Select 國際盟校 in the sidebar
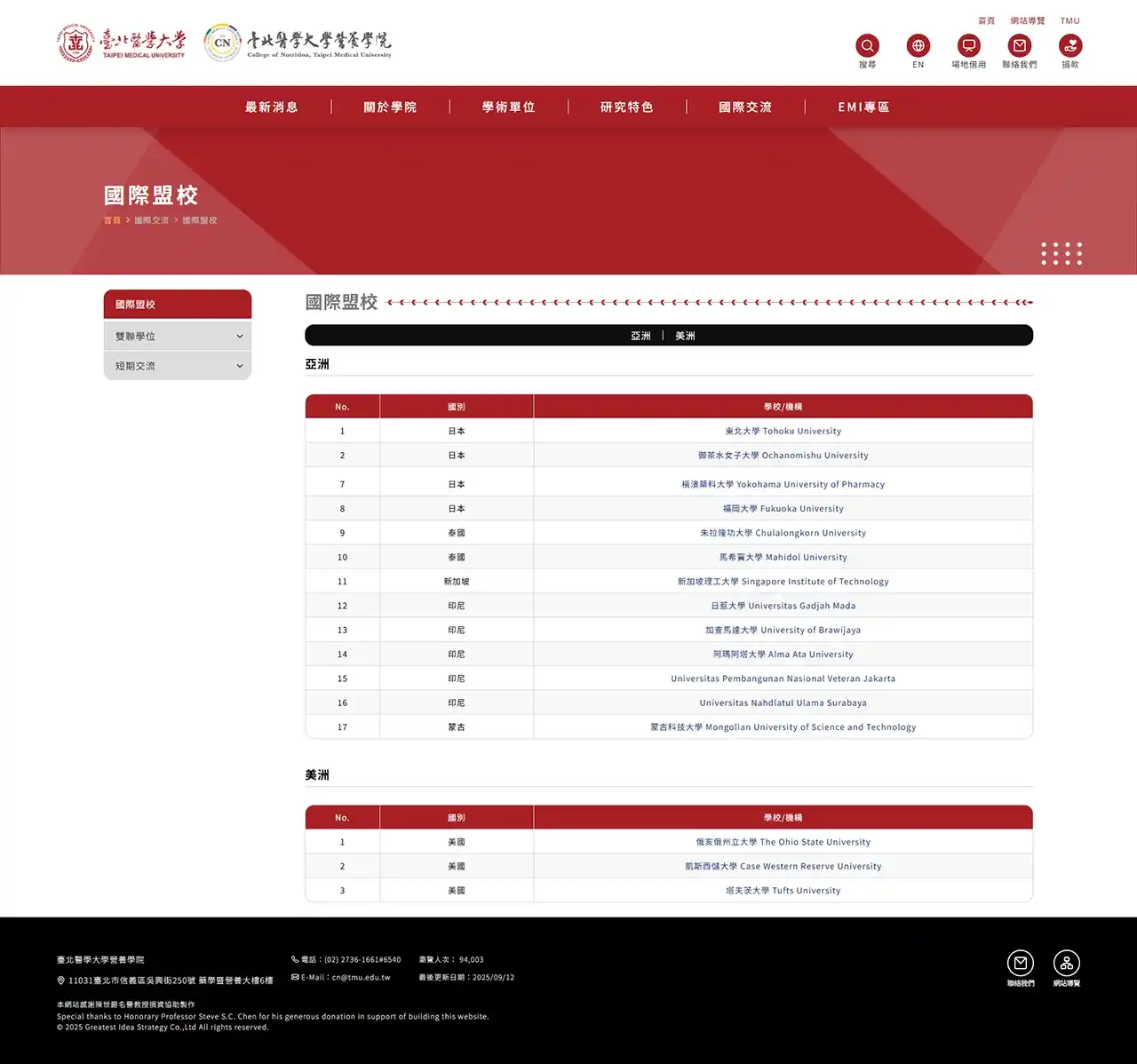The height and width of the screenshot is (1064, 1137). point(178,305)
